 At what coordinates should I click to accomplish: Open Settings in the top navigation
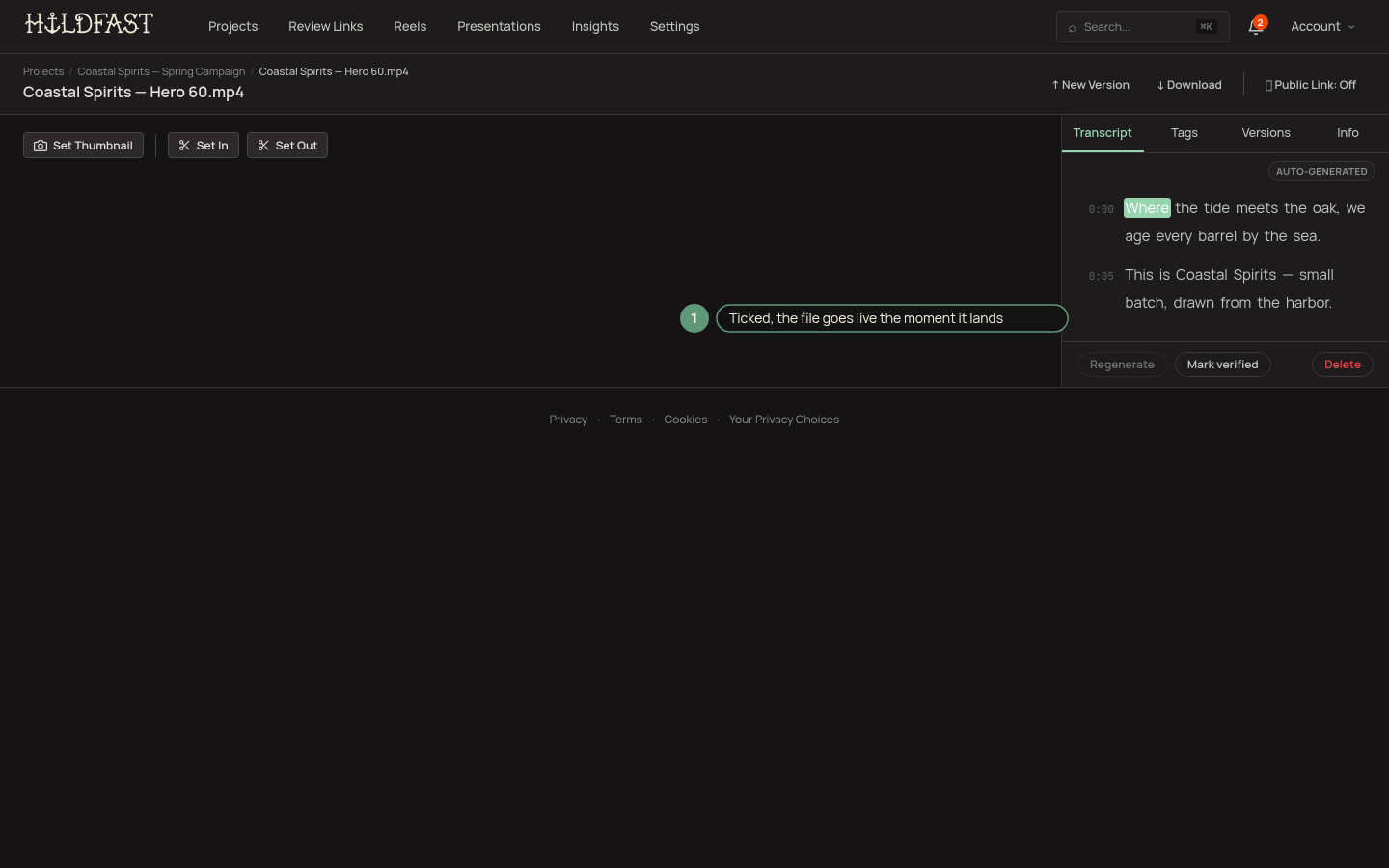pos(674,27)
